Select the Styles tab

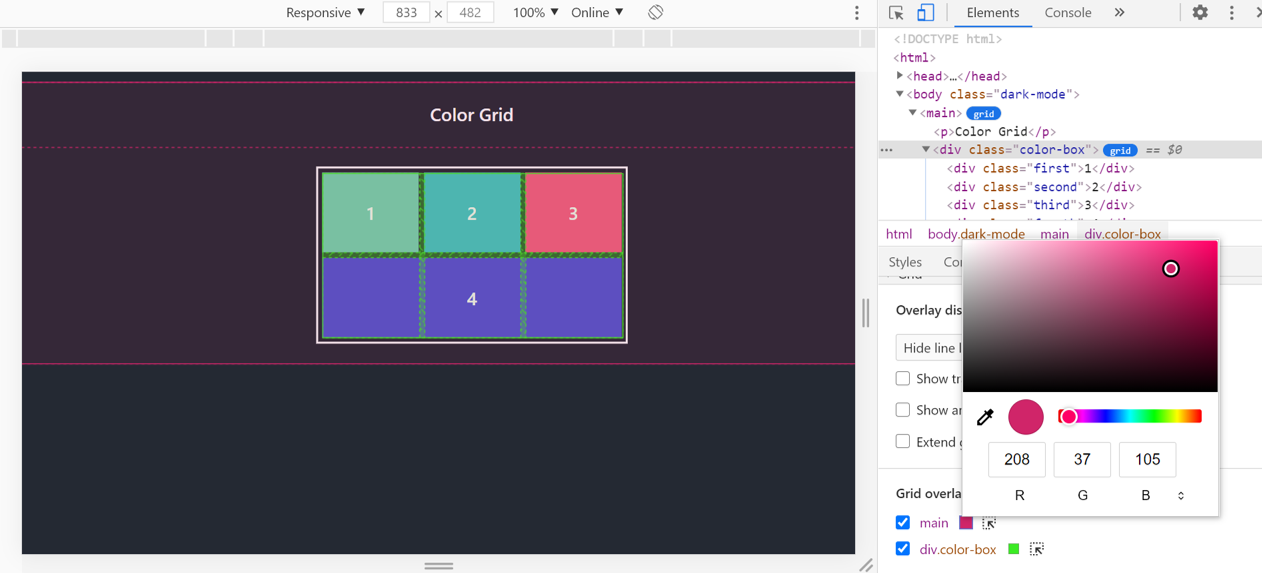[905, 262]
